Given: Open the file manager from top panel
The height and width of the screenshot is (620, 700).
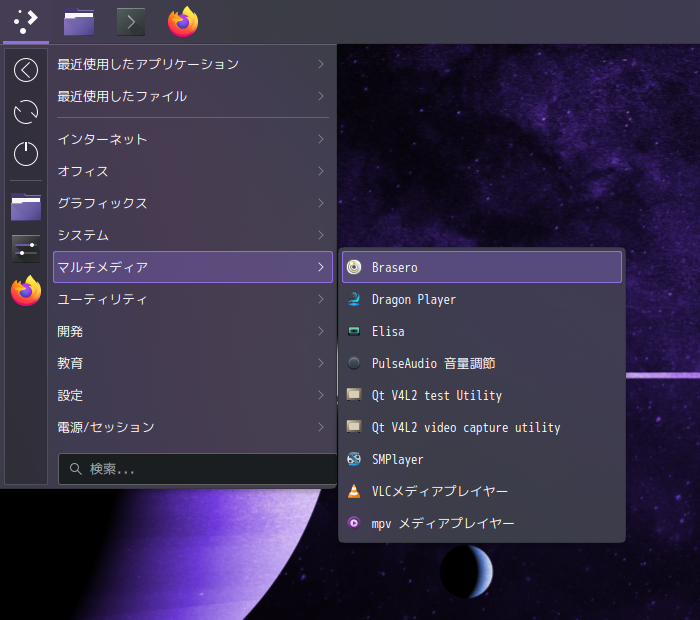Looking at the screenshot, I should click(79, 22).
